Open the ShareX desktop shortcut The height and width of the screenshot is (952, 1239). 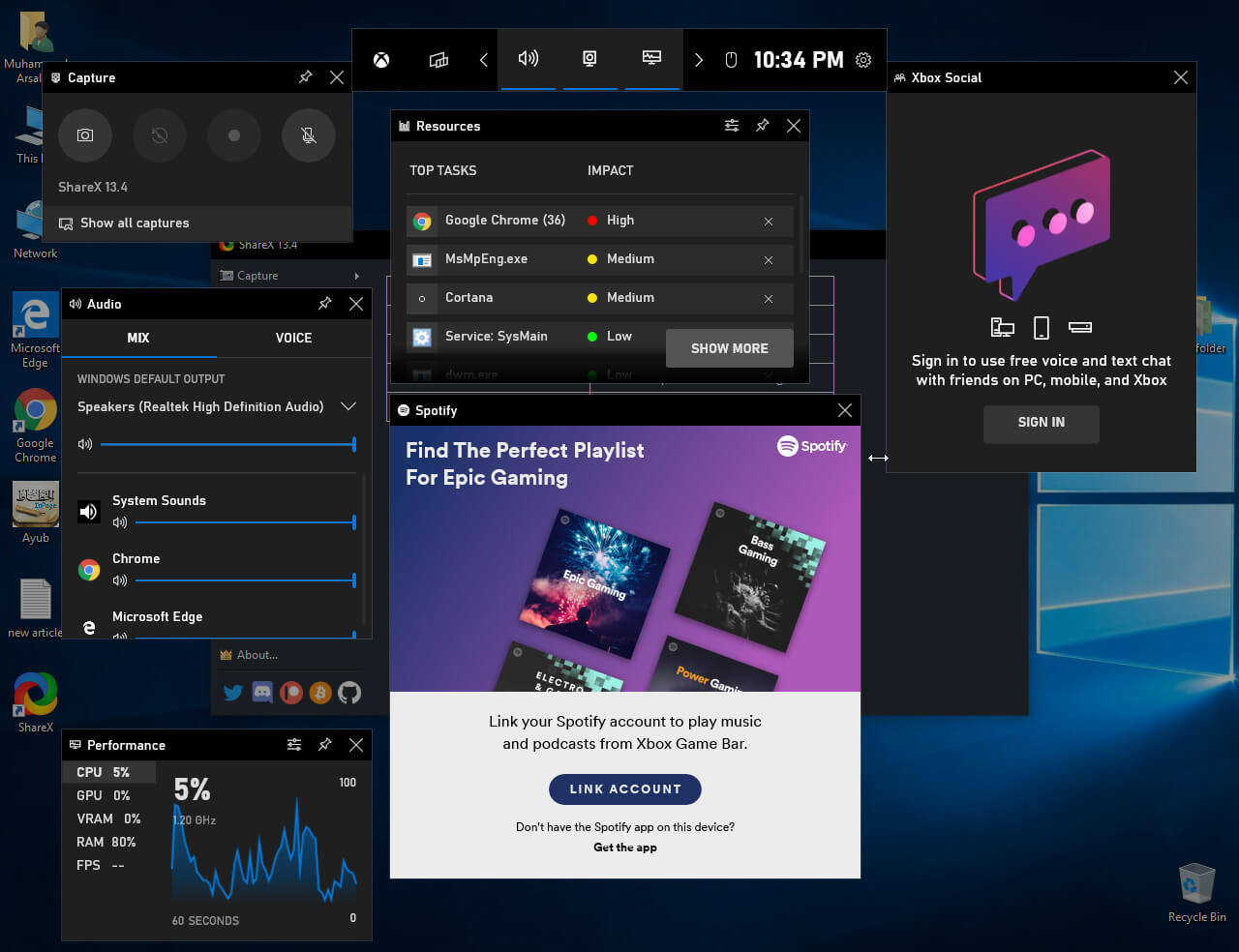36,702
